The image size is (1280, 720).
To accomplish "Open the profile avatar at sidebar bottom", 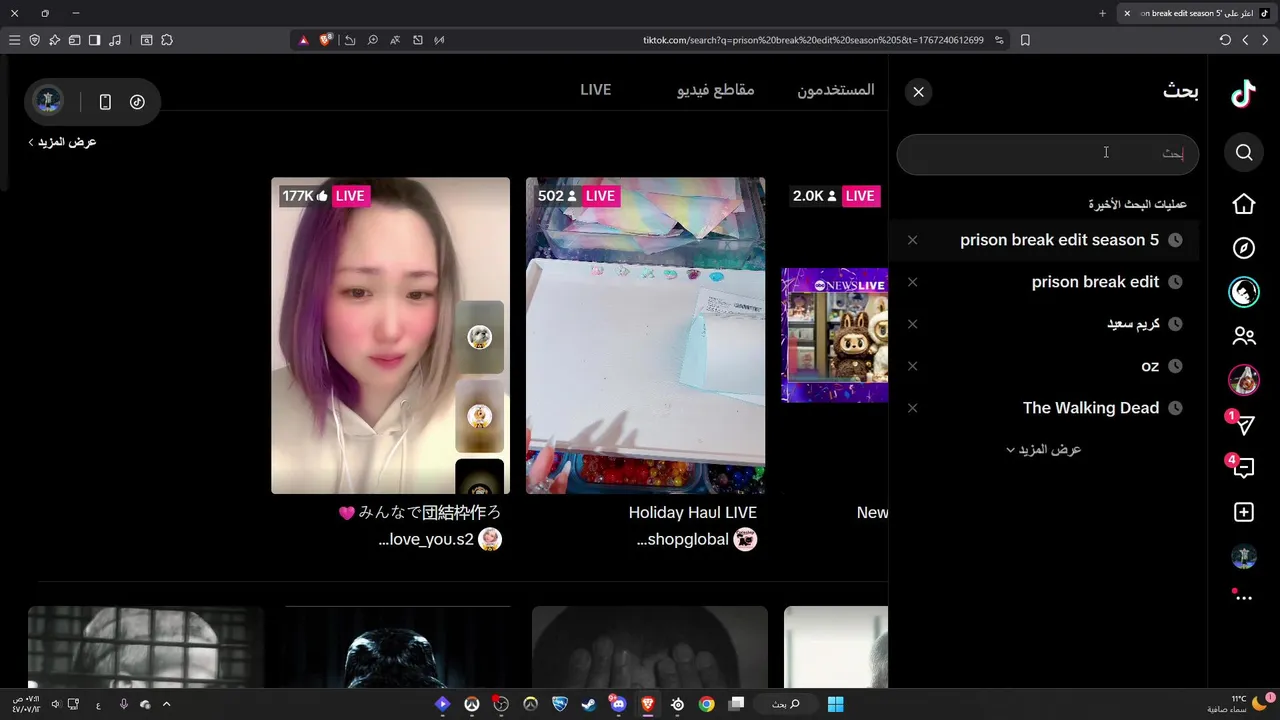I will [x=1244, y=557].
